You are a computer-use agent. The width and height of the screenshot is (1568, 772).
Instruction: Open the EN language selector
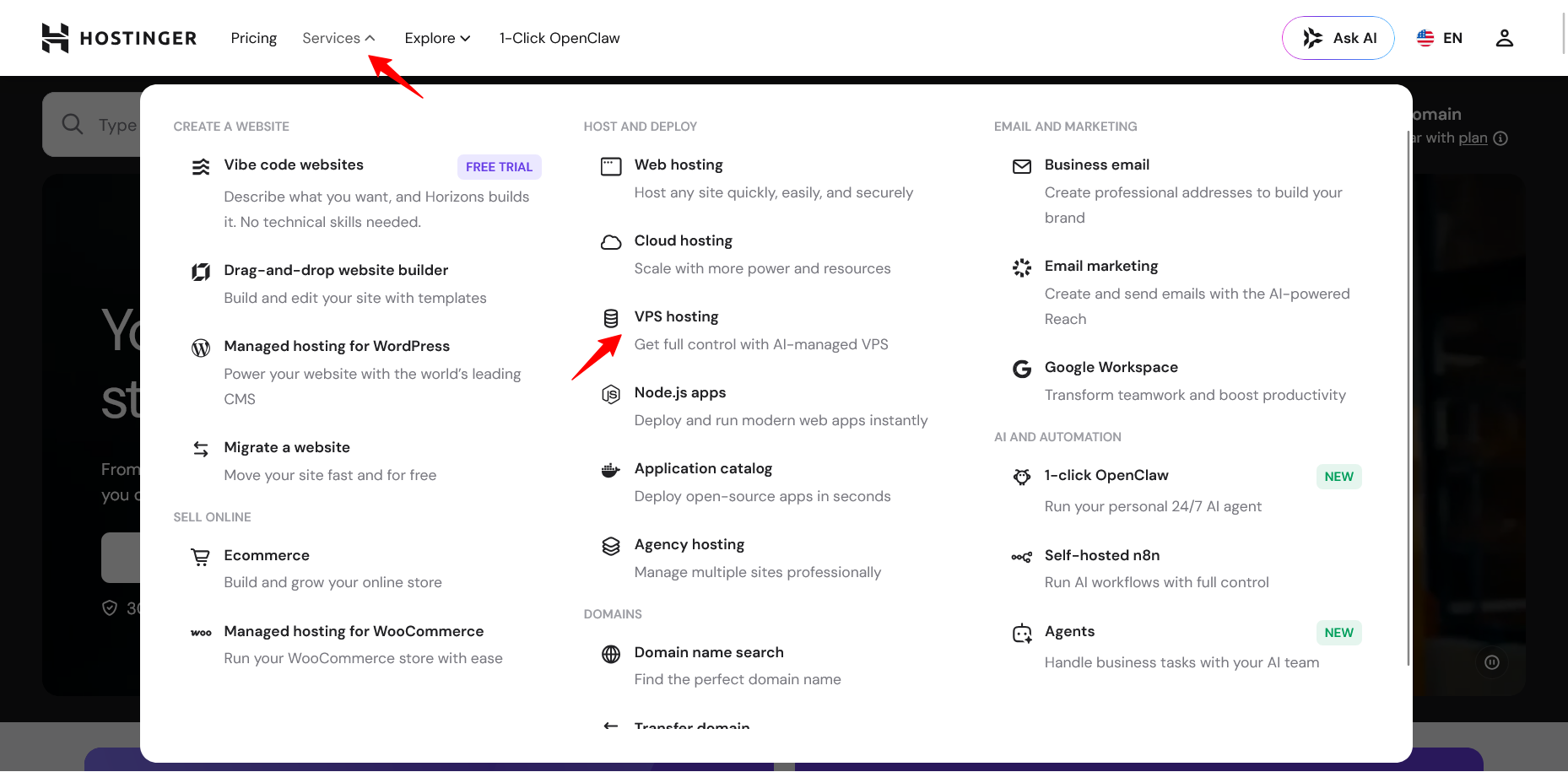[1440, 38]
